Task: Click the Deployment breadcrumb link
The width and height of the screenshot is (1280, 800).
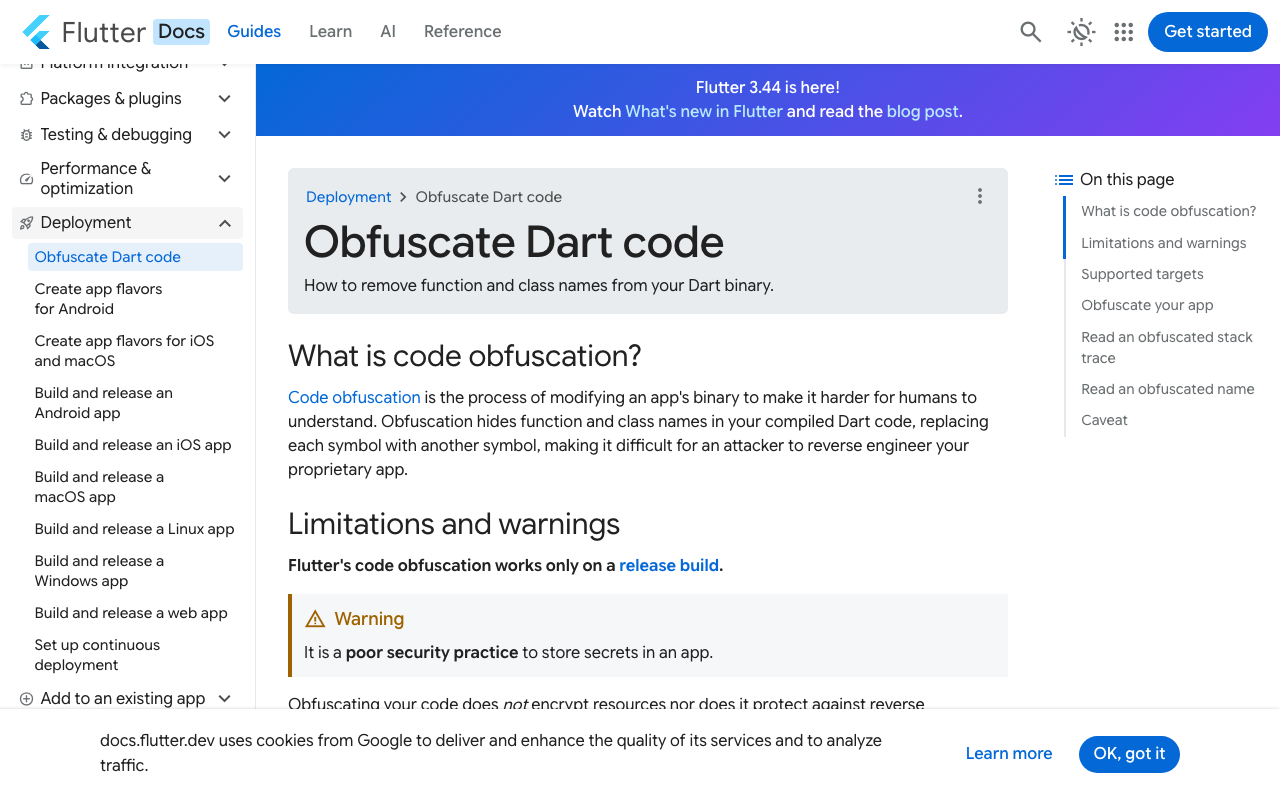Action: pos(349,197)
